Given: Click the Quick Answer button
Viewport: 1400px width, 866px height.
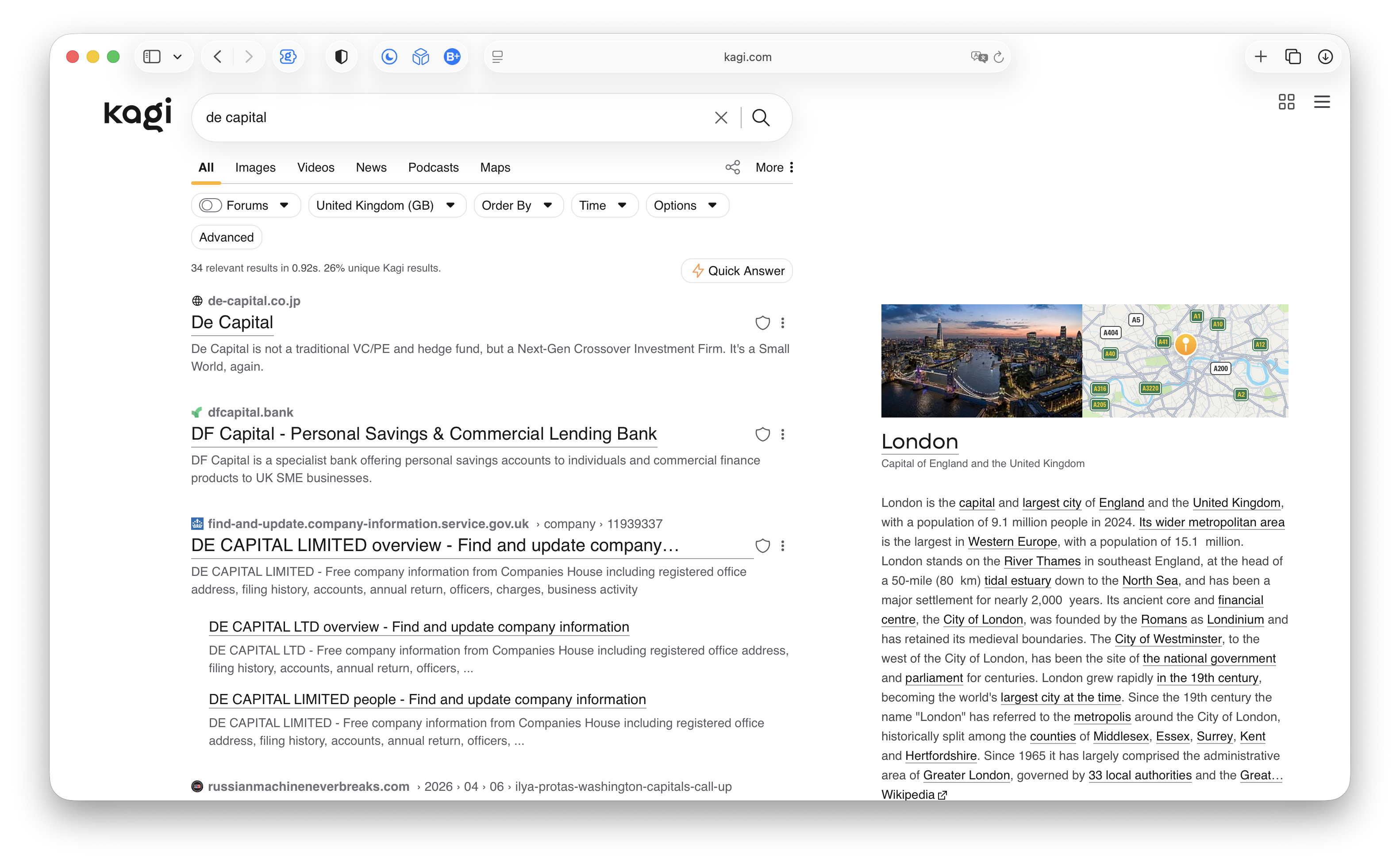Looking at the screenshot, I should tap(737, 271).
